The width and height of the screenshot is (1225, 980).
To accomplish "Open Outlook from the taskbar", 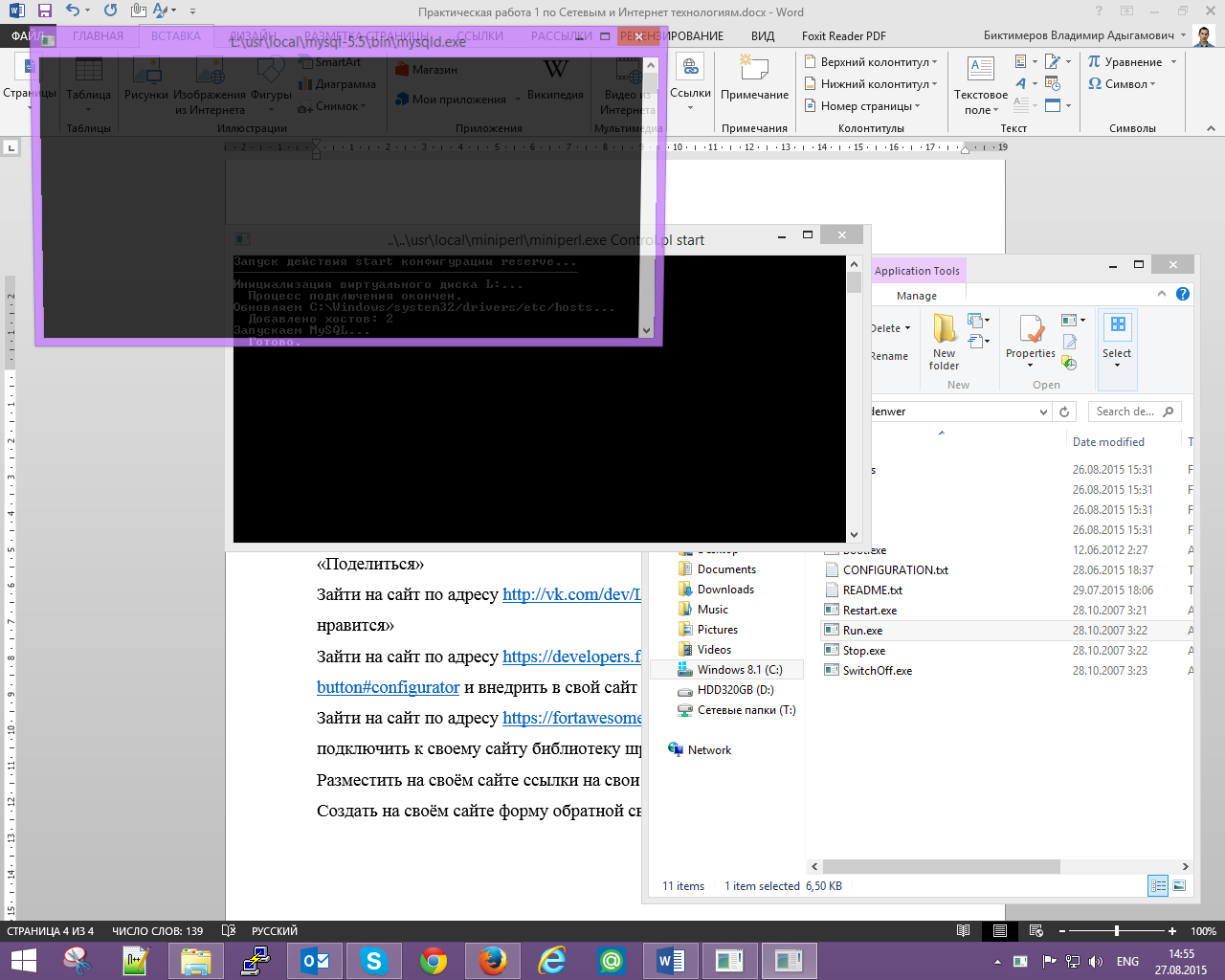I will click(x=314, y=961).
